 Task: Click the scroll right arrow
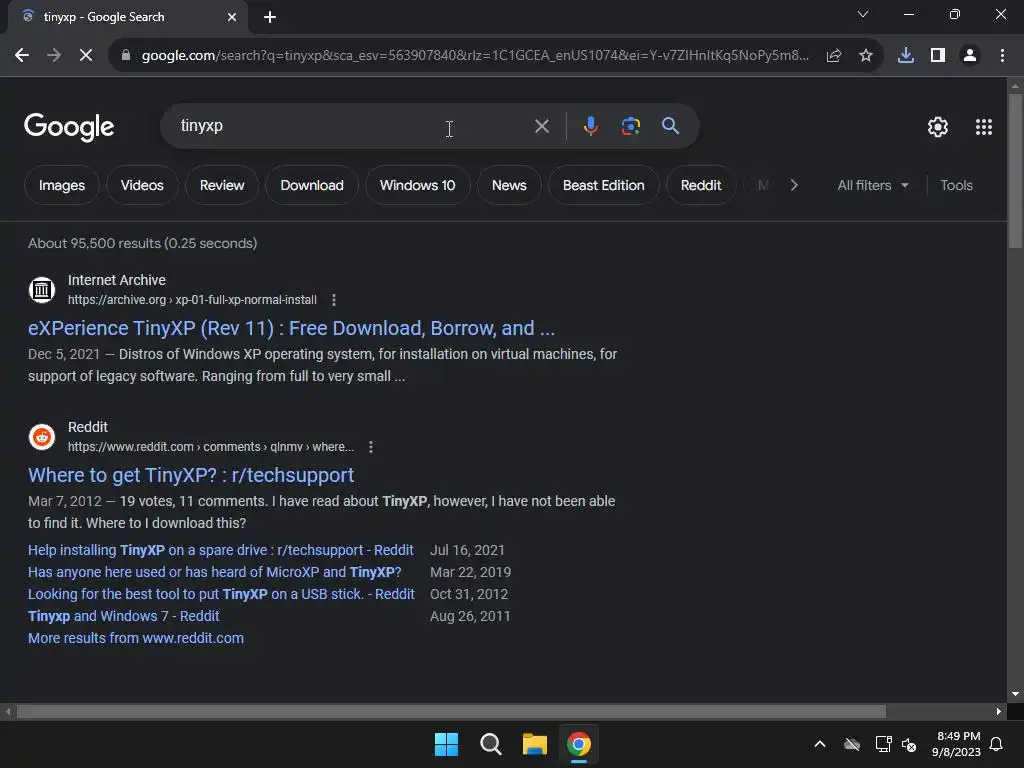999,711
